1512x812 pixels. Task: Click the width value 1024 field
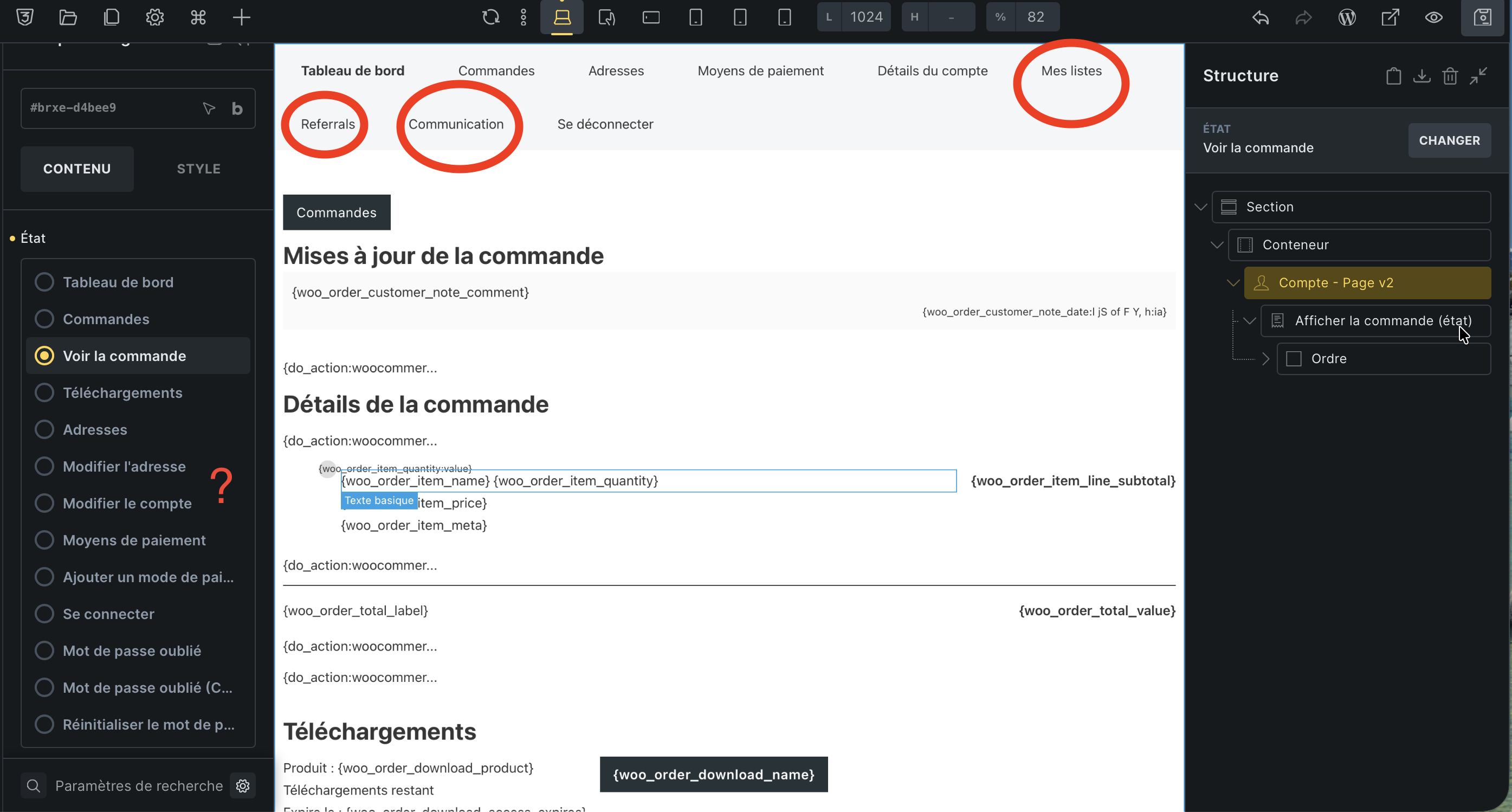tap(866, 17)
